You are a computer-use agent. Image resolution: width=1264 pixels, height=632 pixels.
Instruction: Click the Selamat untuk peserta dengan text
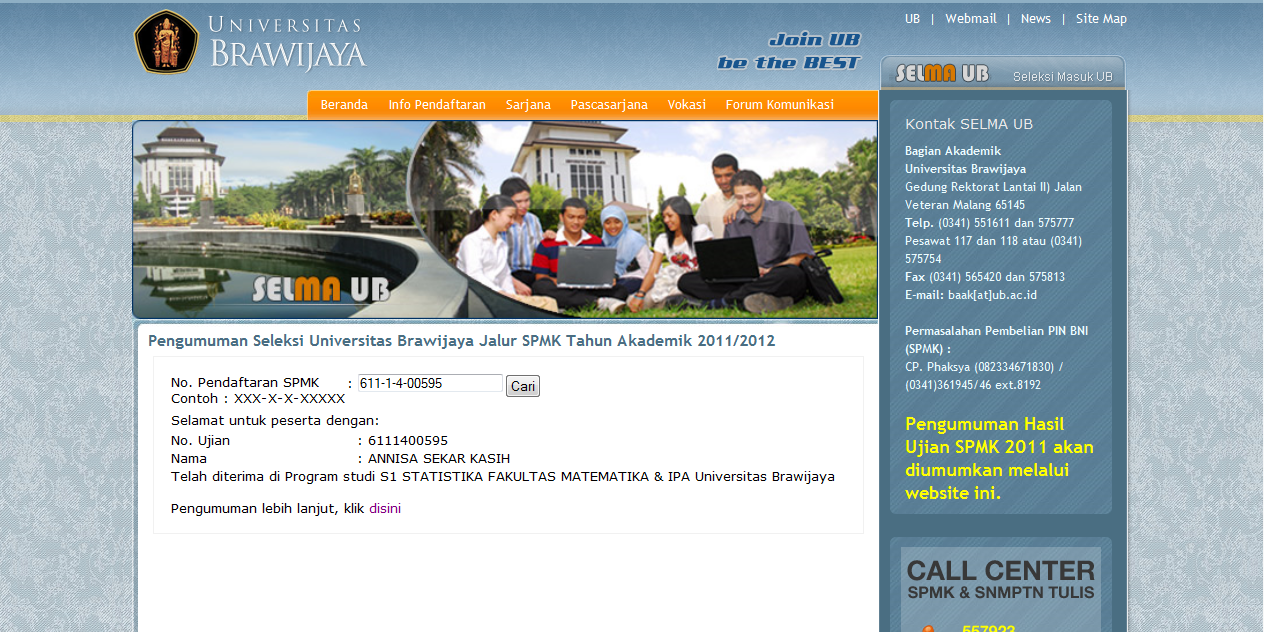[x=275, y=421]
